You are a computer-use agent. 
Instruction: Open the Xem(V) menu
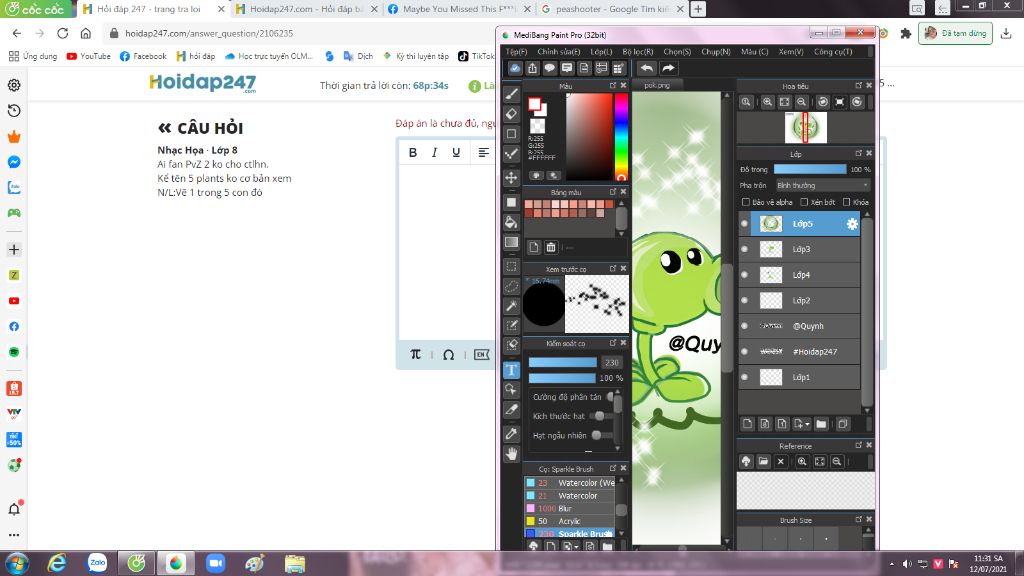(791, 52)
